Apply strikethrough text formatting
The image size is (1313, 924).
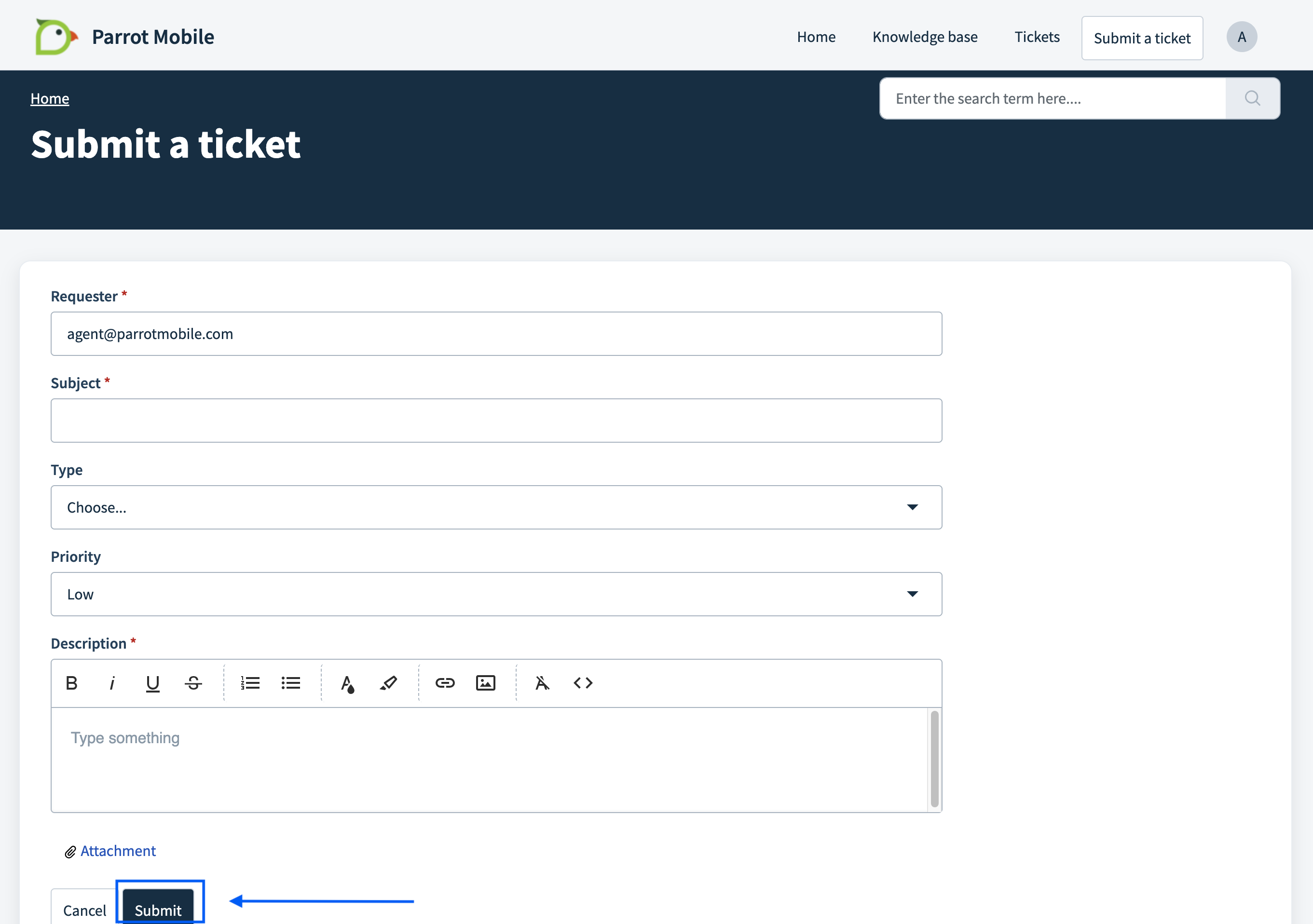(x=193, y=683)
